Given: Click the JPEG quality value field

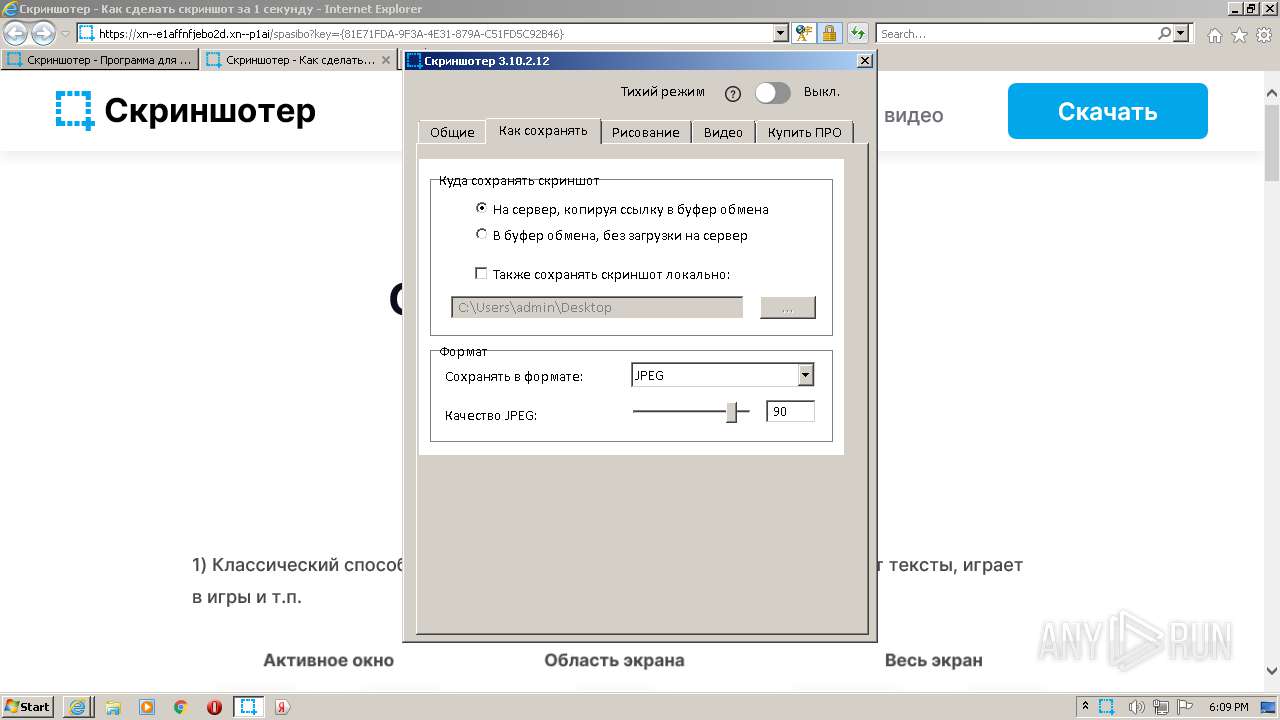Looking at the screenshot, I should pos(790,411).
